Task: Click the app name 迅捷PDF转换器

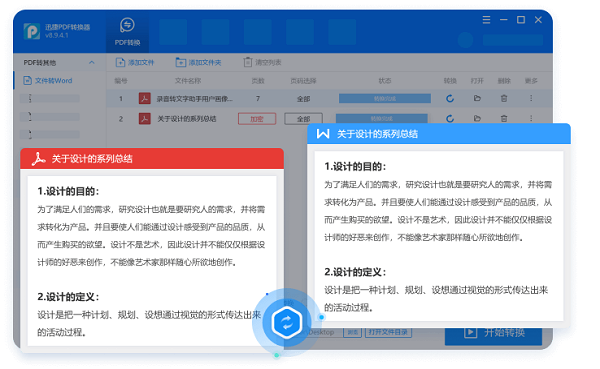Action: (67, 27)
